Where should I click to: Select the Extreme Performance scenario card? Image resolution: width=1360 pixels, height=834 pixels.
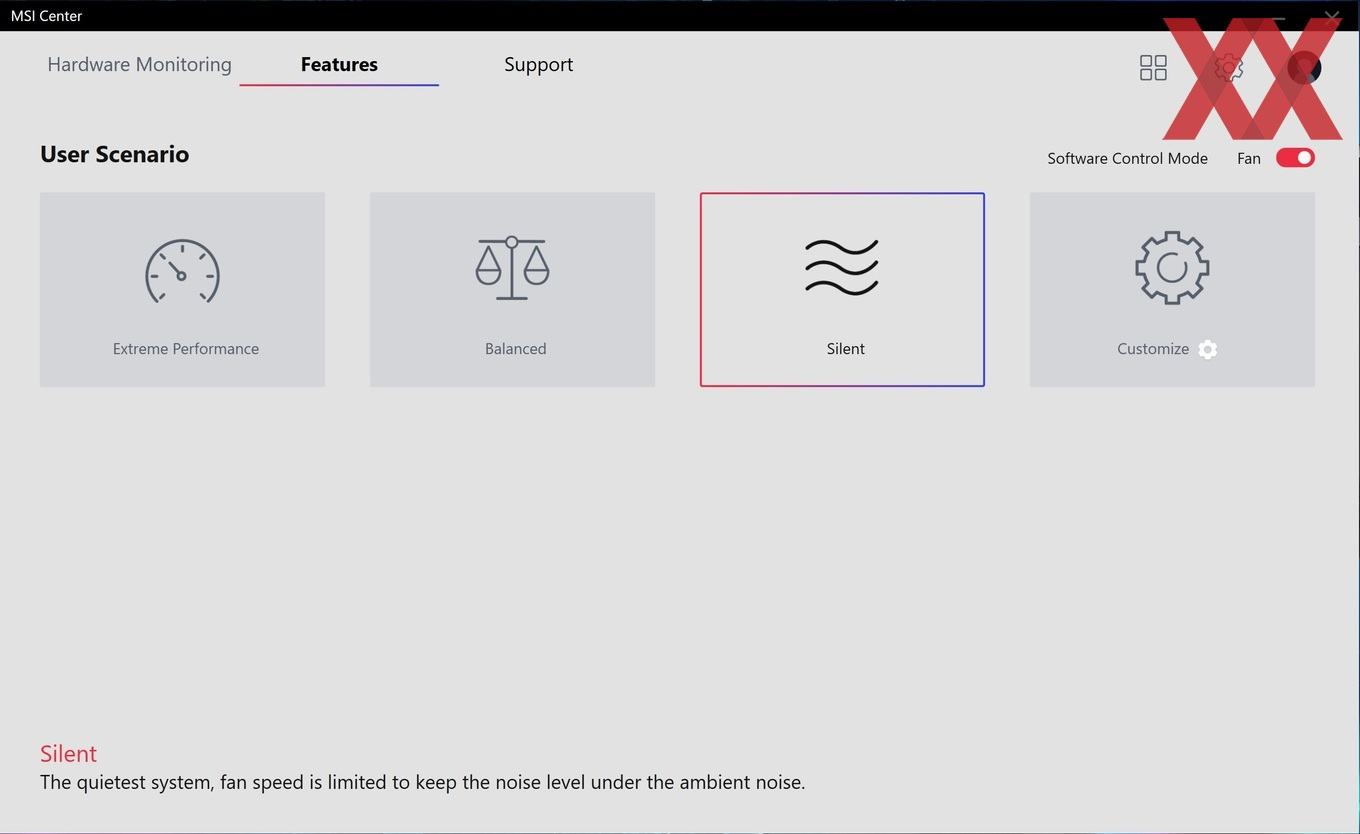[182, 289]
